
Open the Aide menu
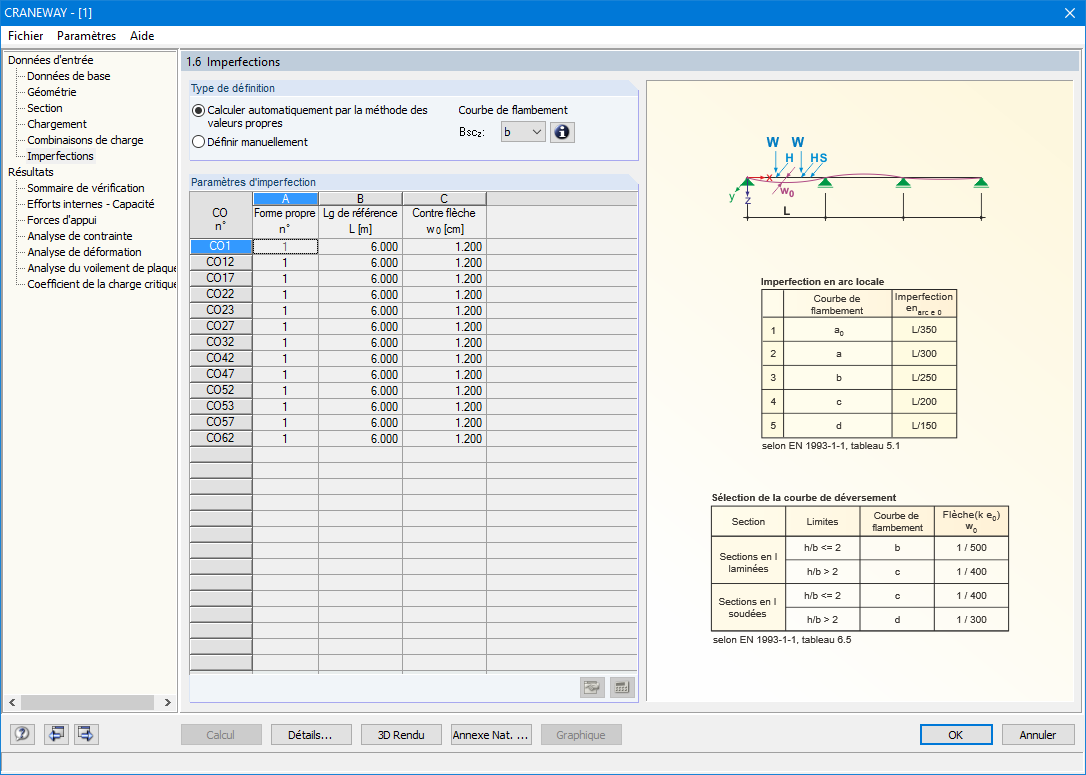tap(142, 36)
